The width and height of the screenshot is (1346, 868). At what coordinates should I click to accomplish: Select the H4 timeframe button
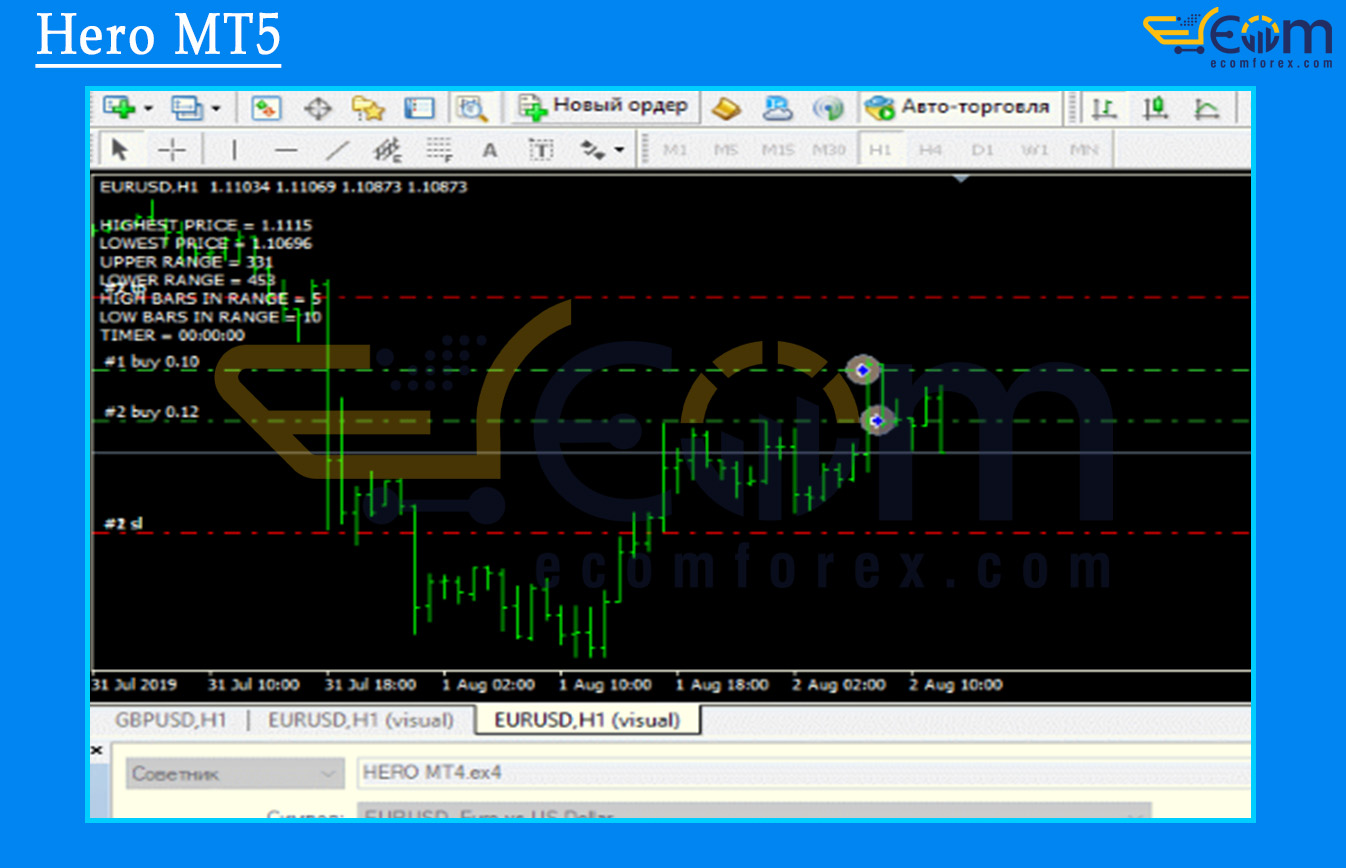tap(930, 151)
